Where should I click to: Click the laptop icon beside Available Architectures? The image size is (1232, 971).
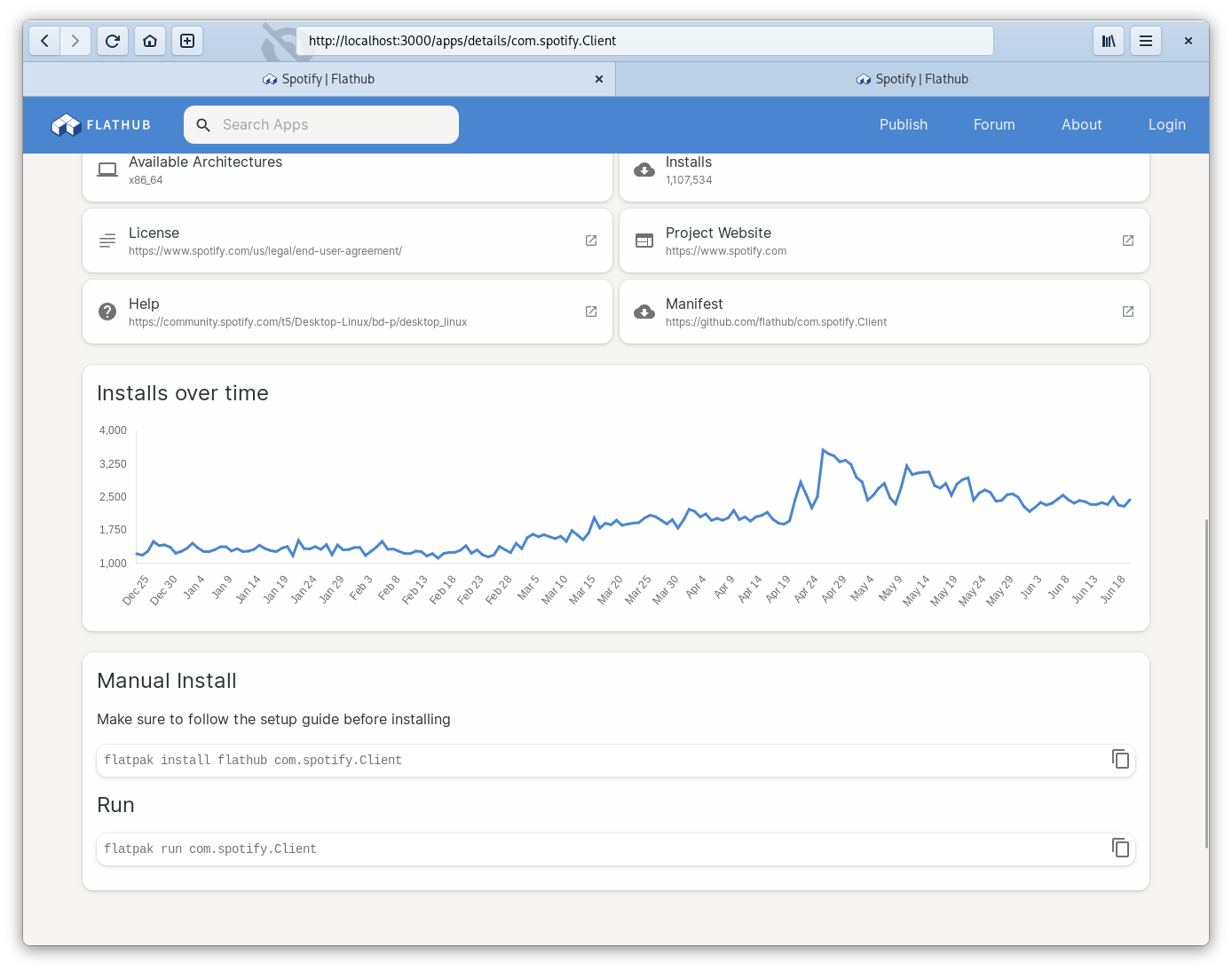(x=107, y=170)
